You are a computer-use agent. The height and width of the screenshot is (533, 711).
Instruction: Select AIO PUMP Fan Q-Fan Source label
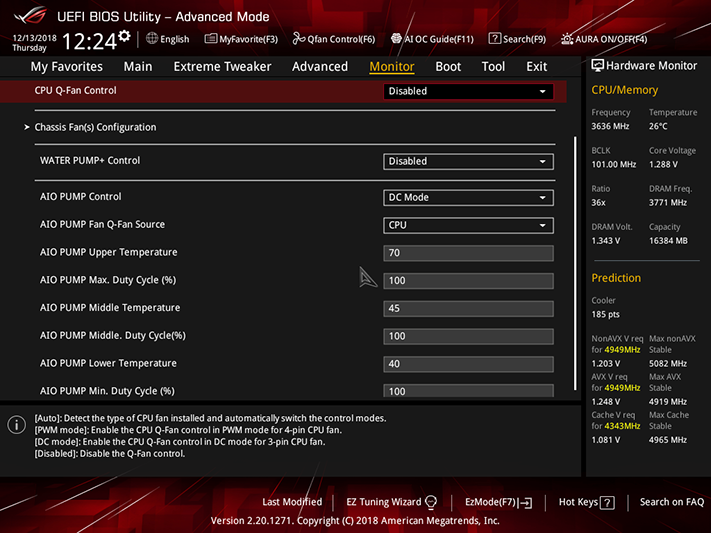coord(102,225)
